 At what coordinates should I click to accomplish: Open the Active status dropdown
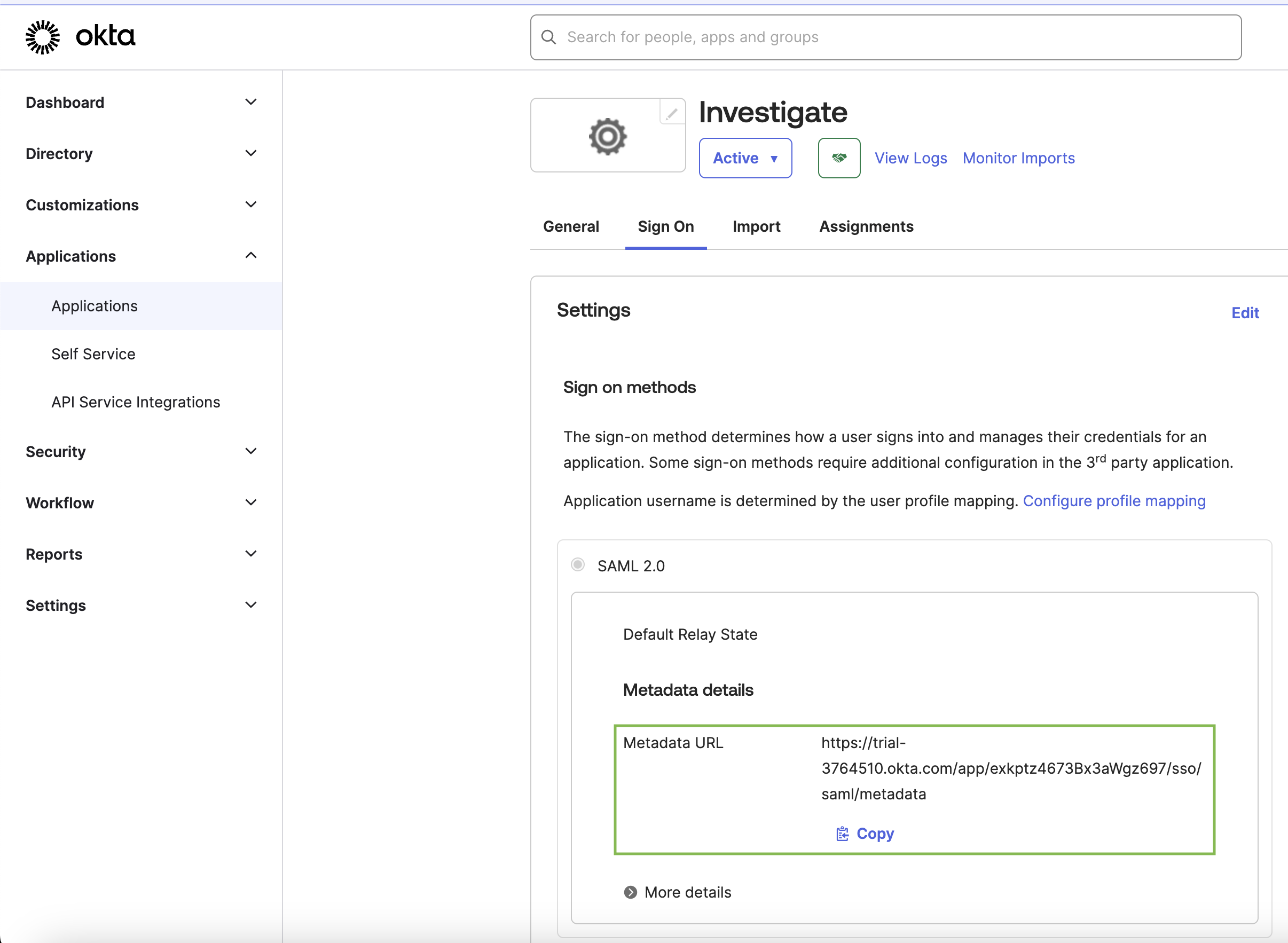pos(745,158)
